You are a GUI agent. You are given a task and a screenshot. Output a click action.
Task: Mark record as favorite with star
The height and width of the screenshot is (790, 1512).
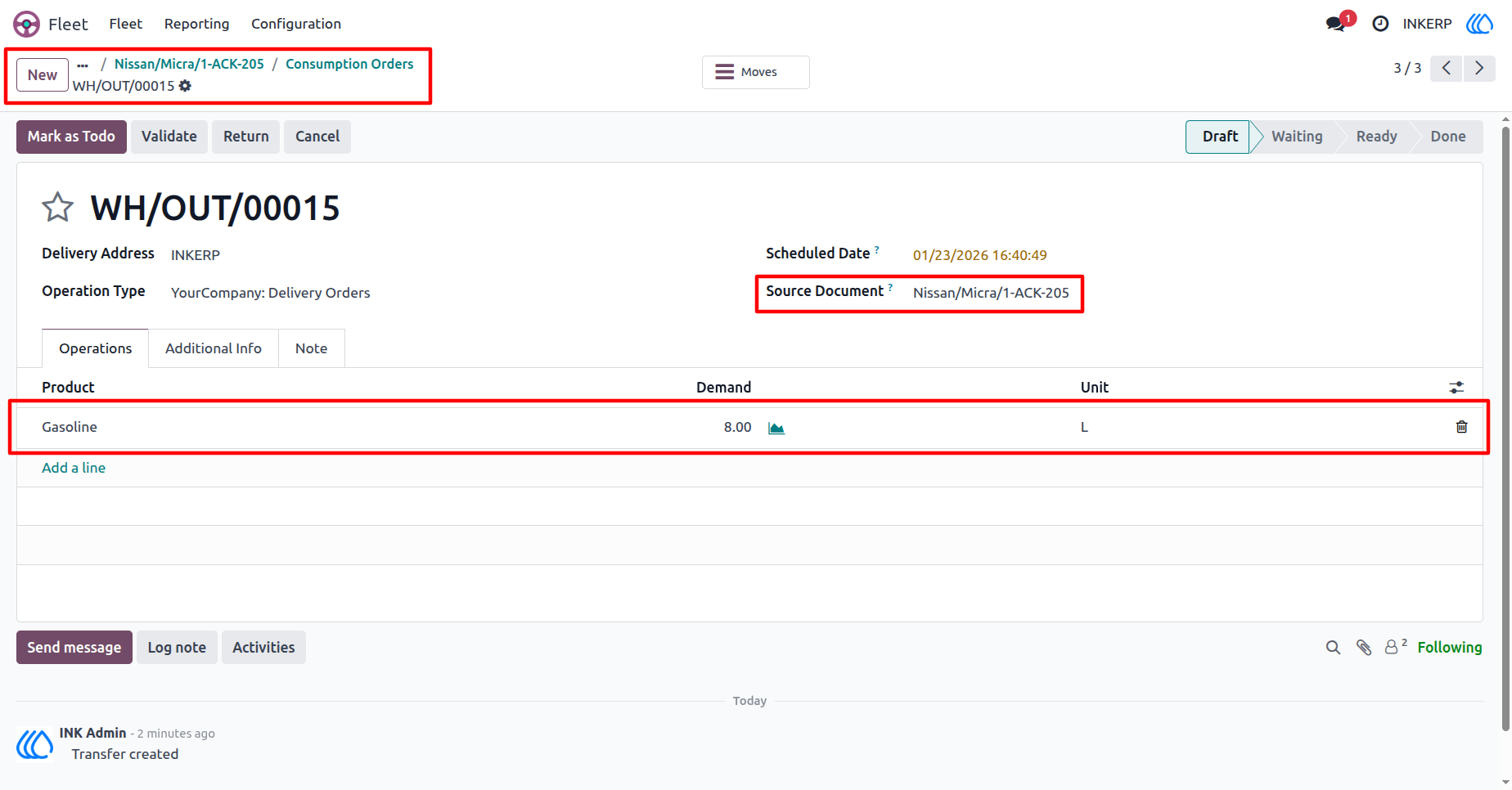point(58,207)
